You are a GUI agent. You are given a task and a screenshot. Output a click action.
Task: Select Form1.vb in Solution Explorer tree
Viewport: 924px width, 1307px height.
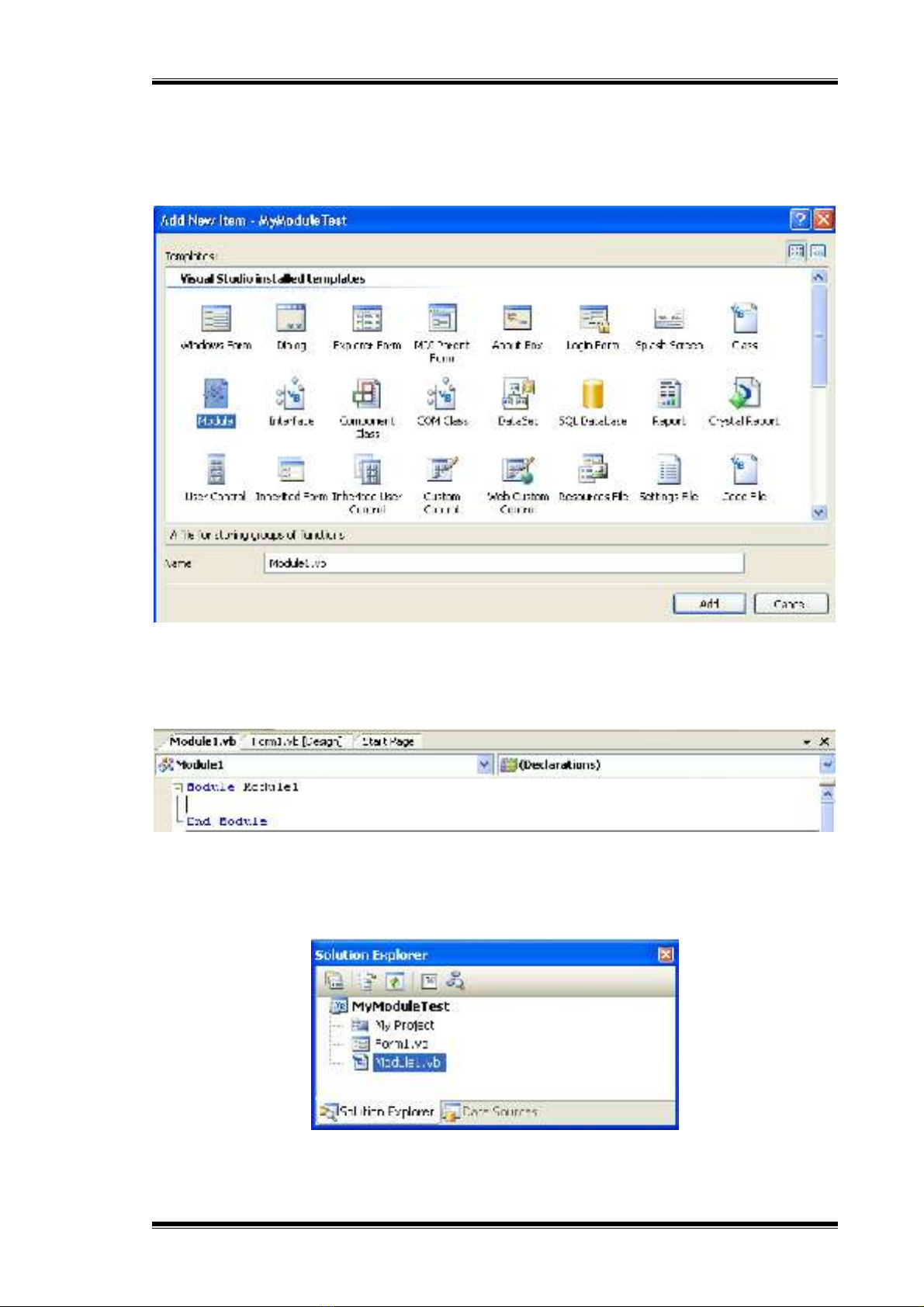(x=401, y=1044)
